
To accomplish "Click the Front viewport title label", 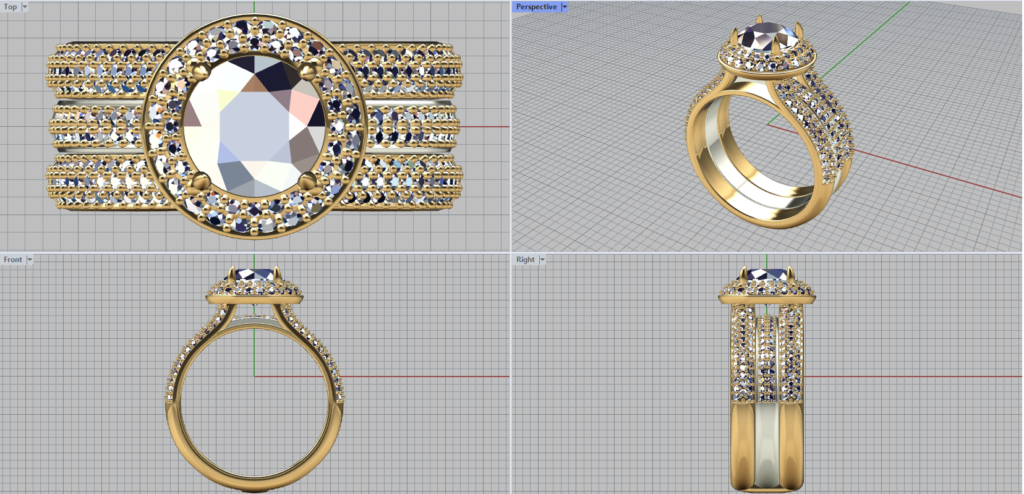I will [x=13, y=259].
